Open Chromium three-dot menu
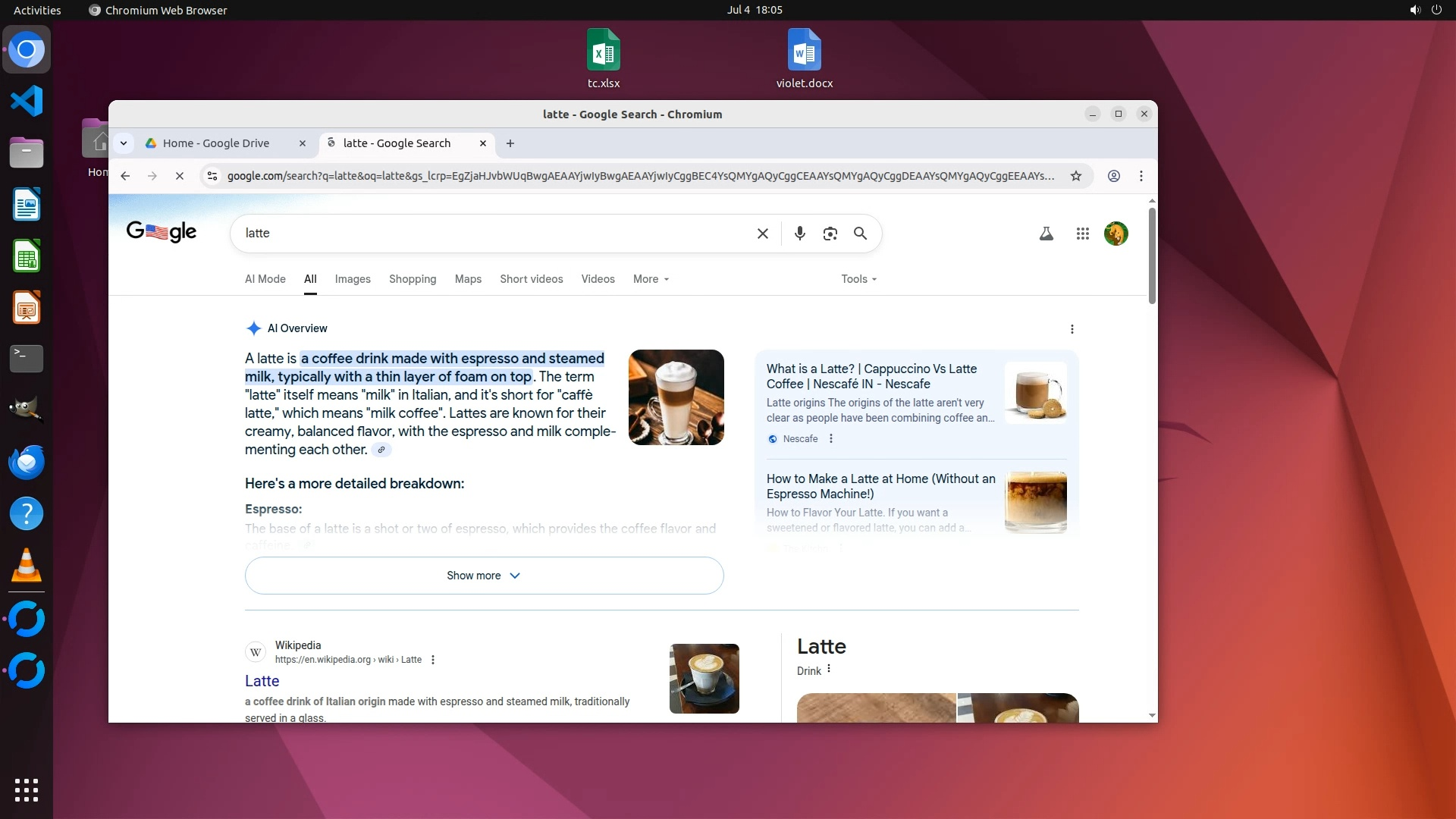 (1141, 176)
